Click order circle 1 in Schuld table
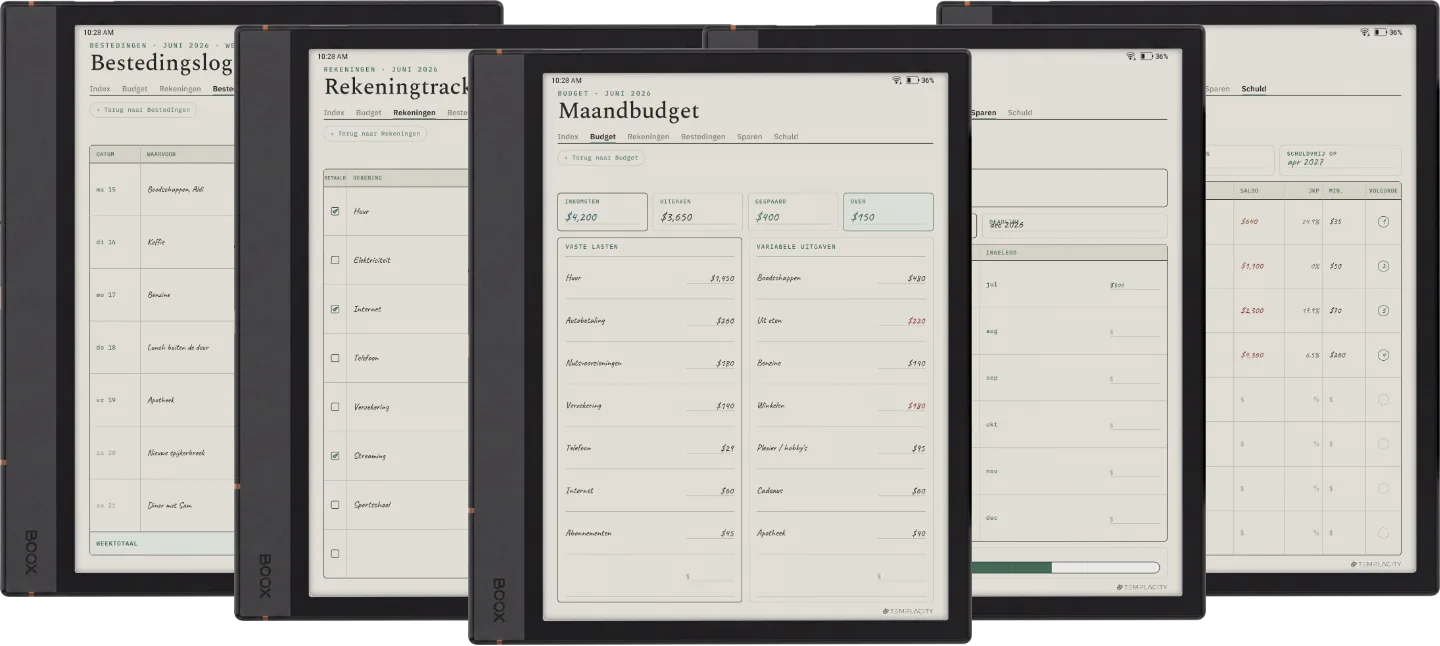Image resolution: width=1440 pixels, height=646 pixels. [x=1383, y=221]
